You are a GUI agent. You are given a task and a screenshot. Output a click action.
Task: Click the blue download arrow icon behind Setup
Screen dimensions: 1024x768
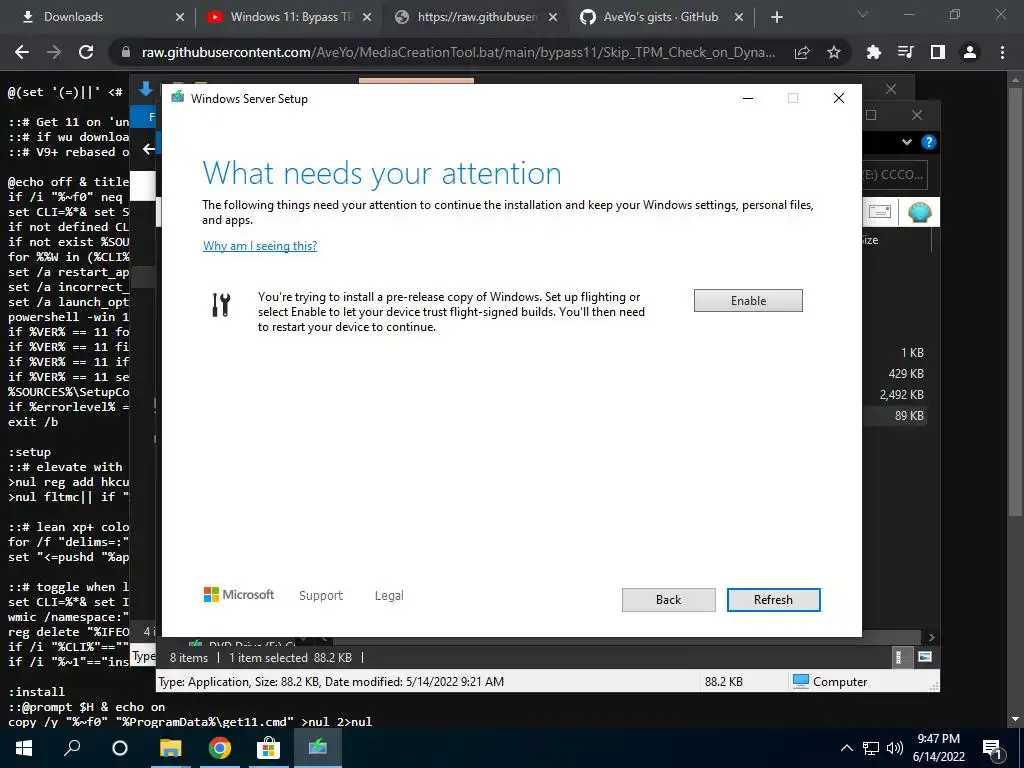146,89
